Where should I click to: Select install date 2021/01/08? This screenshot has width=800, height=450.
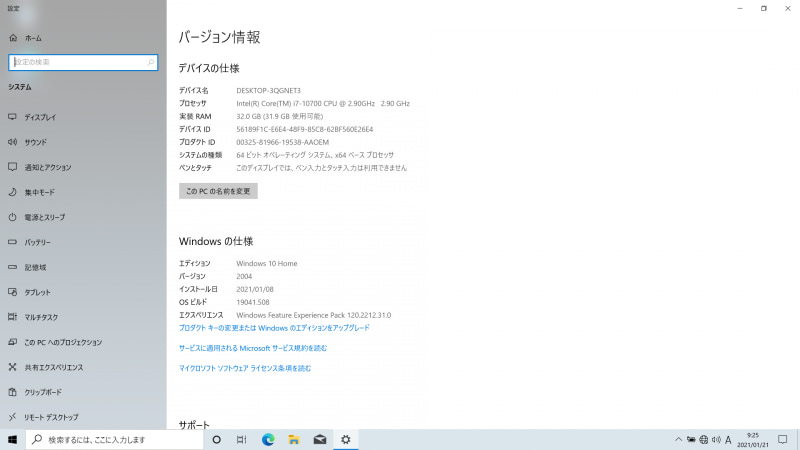click(x=255, y=289)
